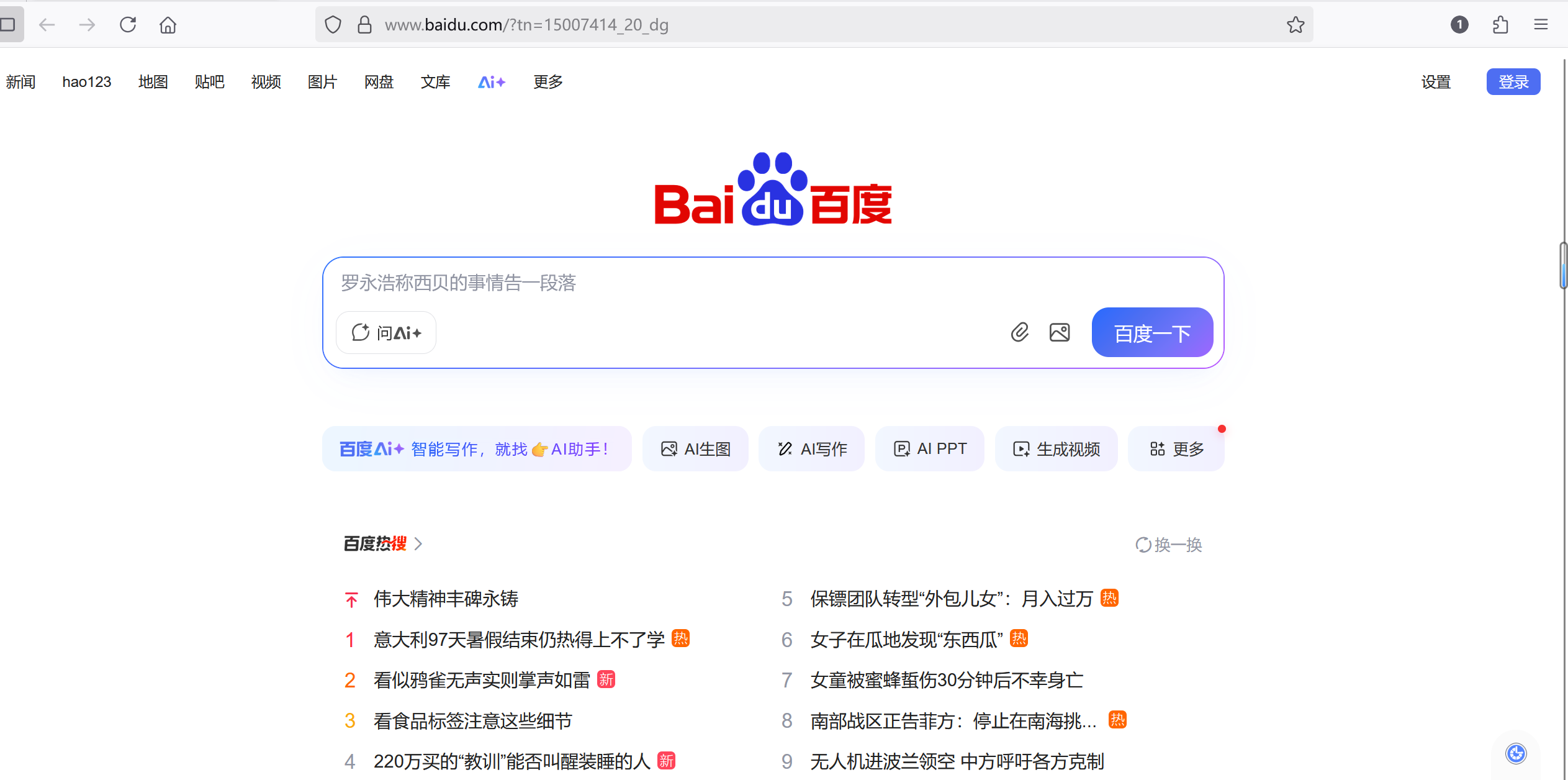The width and height of the screenshot is (1568, 780).
Task: Open hot topic 女童被蜜蜂蜇伤30分钟后不幸身亡
Action: tap(947, 680)
